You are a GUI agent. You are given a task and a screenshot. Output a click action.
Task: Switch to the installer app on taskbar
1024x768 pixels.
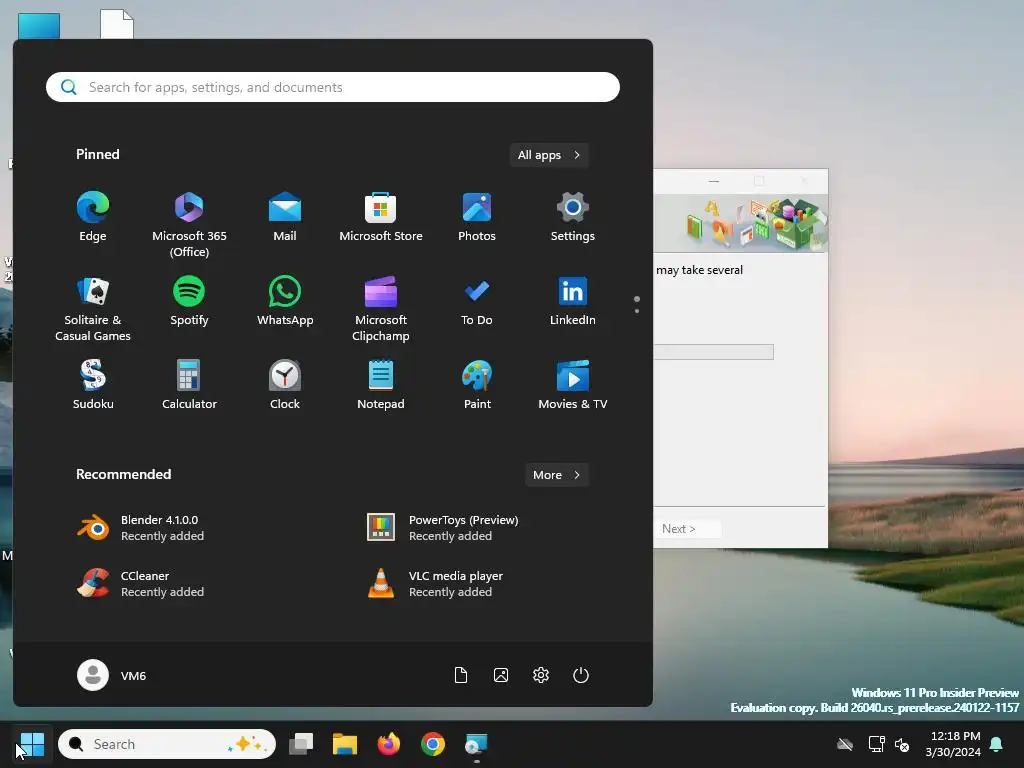[476, 744]
